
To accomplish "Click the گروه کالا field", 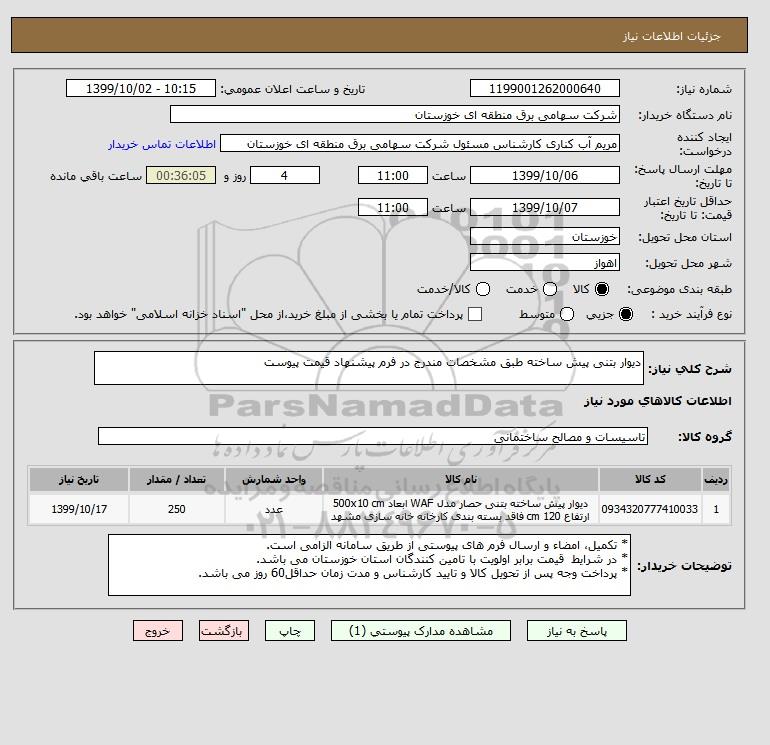I will [373, 436].
